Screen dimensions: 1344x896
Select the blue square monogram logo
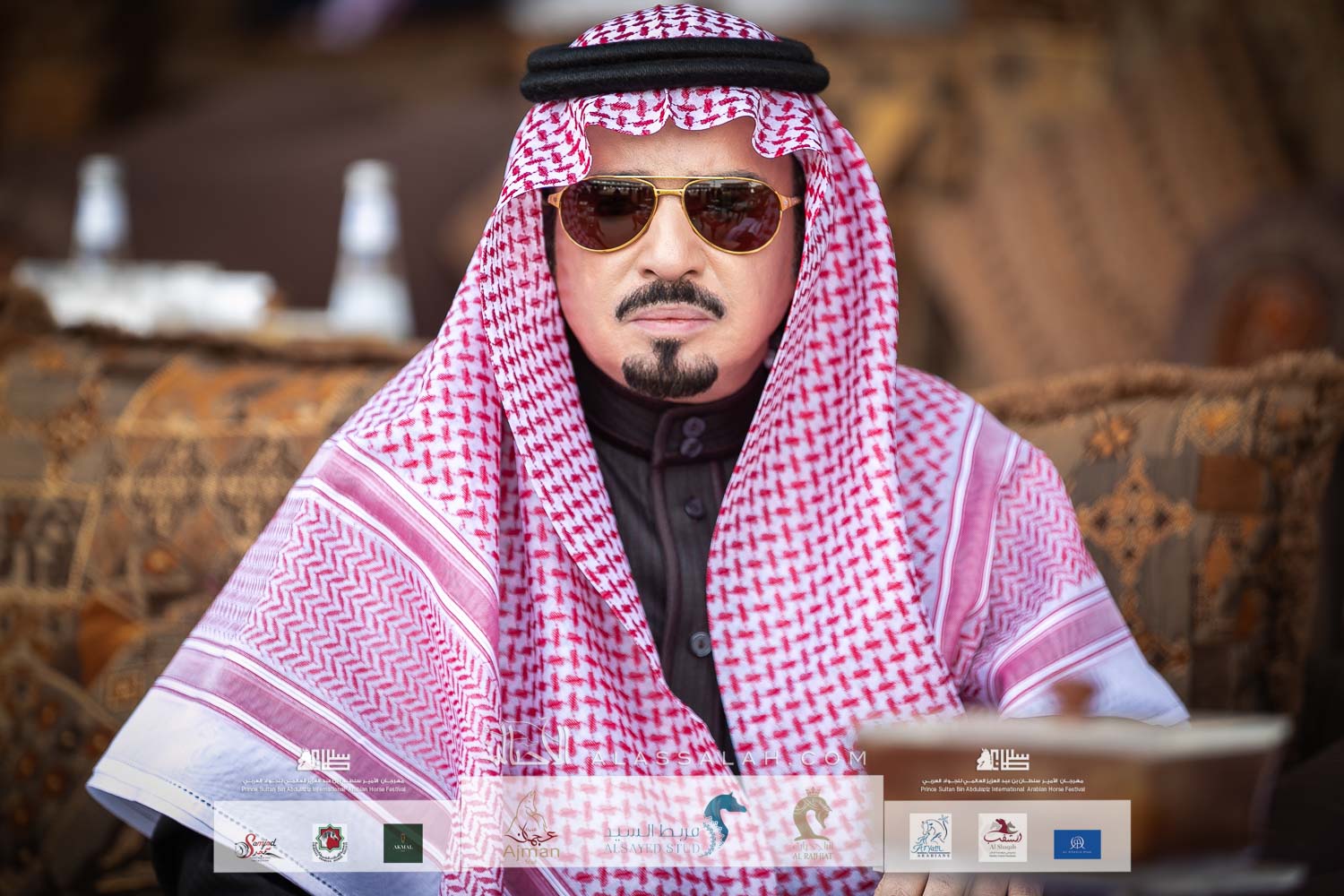(x=1077, y=843)
